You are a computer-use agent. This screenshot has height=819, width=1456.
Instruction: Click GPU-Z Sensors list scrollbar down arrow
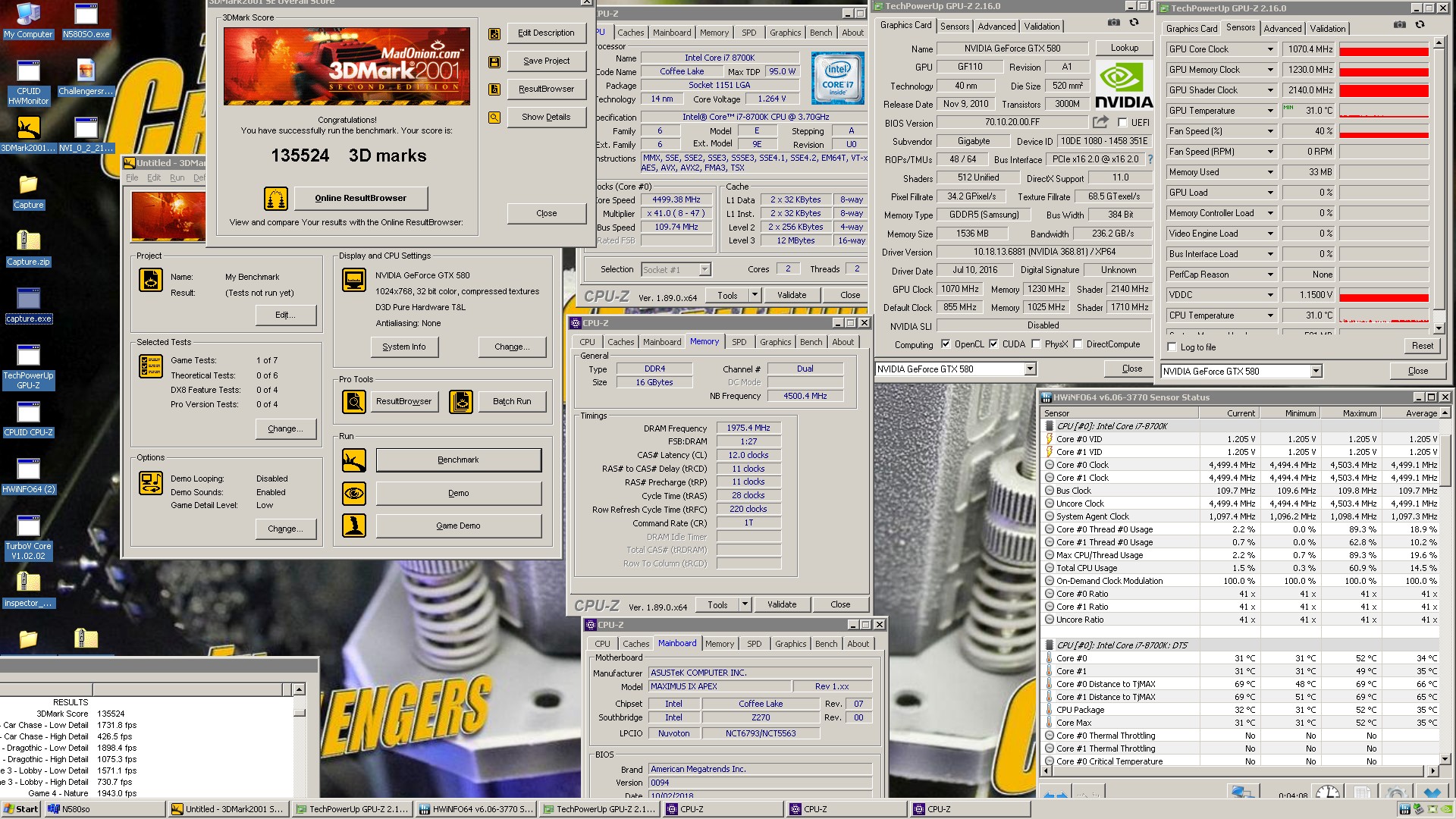coord(1439,328)
